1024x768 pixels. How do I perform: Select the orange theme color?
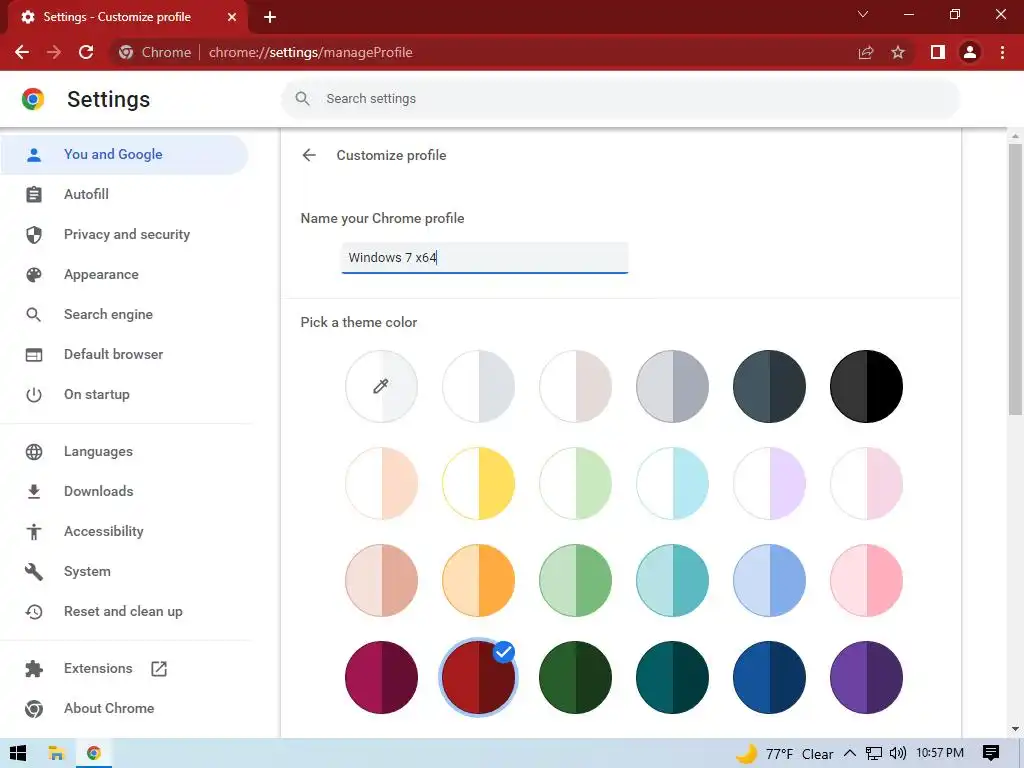478,581
